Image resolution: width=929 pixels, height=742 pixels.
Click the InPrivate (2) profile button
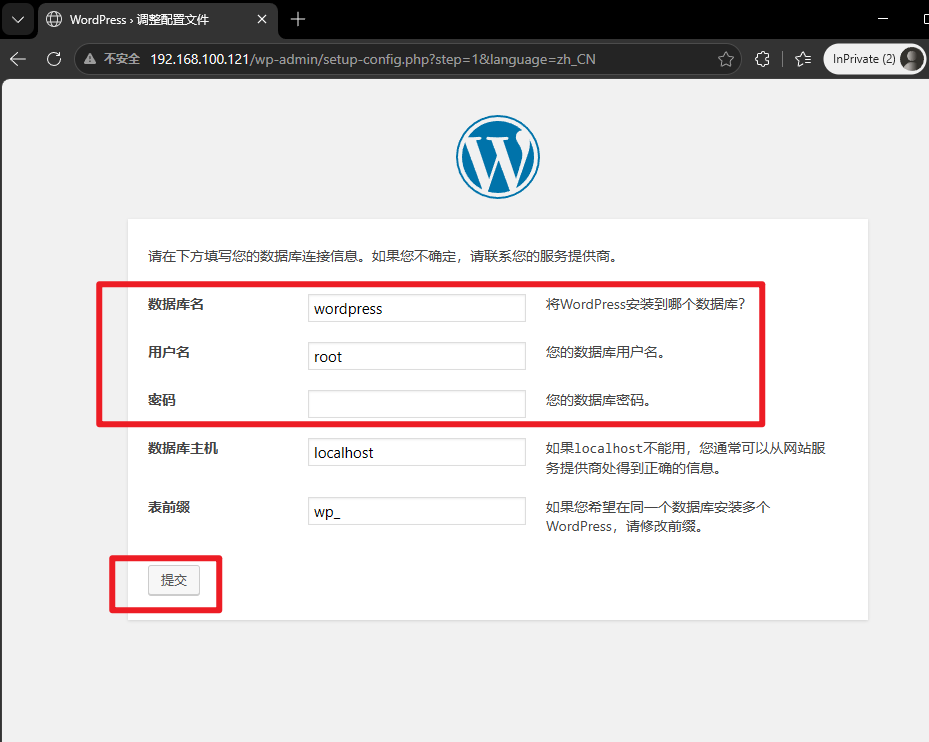click(874, 59)
